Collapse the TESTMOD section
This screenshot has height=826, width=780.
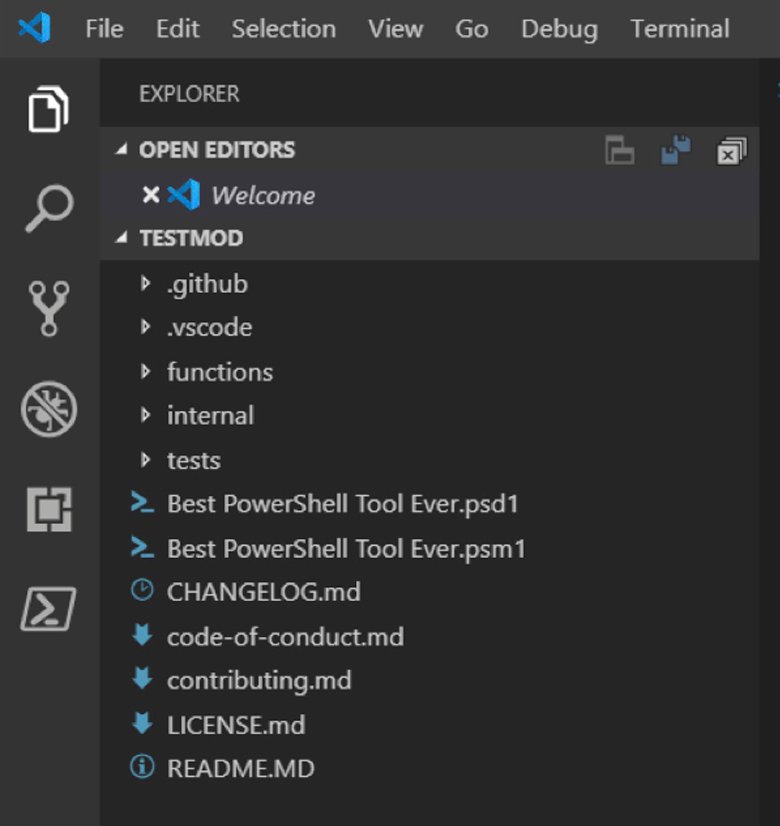point(190,238)
